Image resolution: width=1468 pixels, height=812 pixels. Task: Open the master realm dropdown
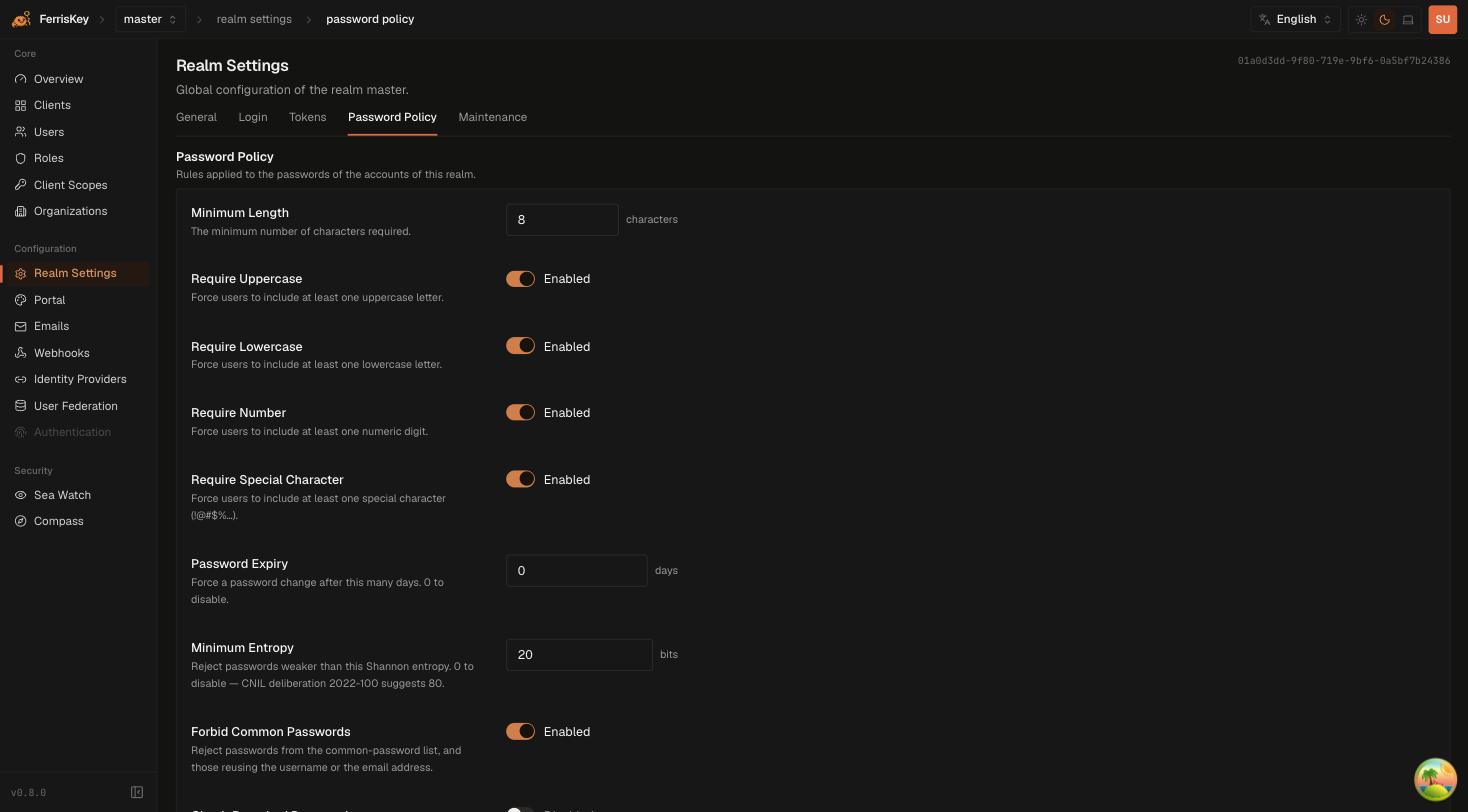pos(150,19)
